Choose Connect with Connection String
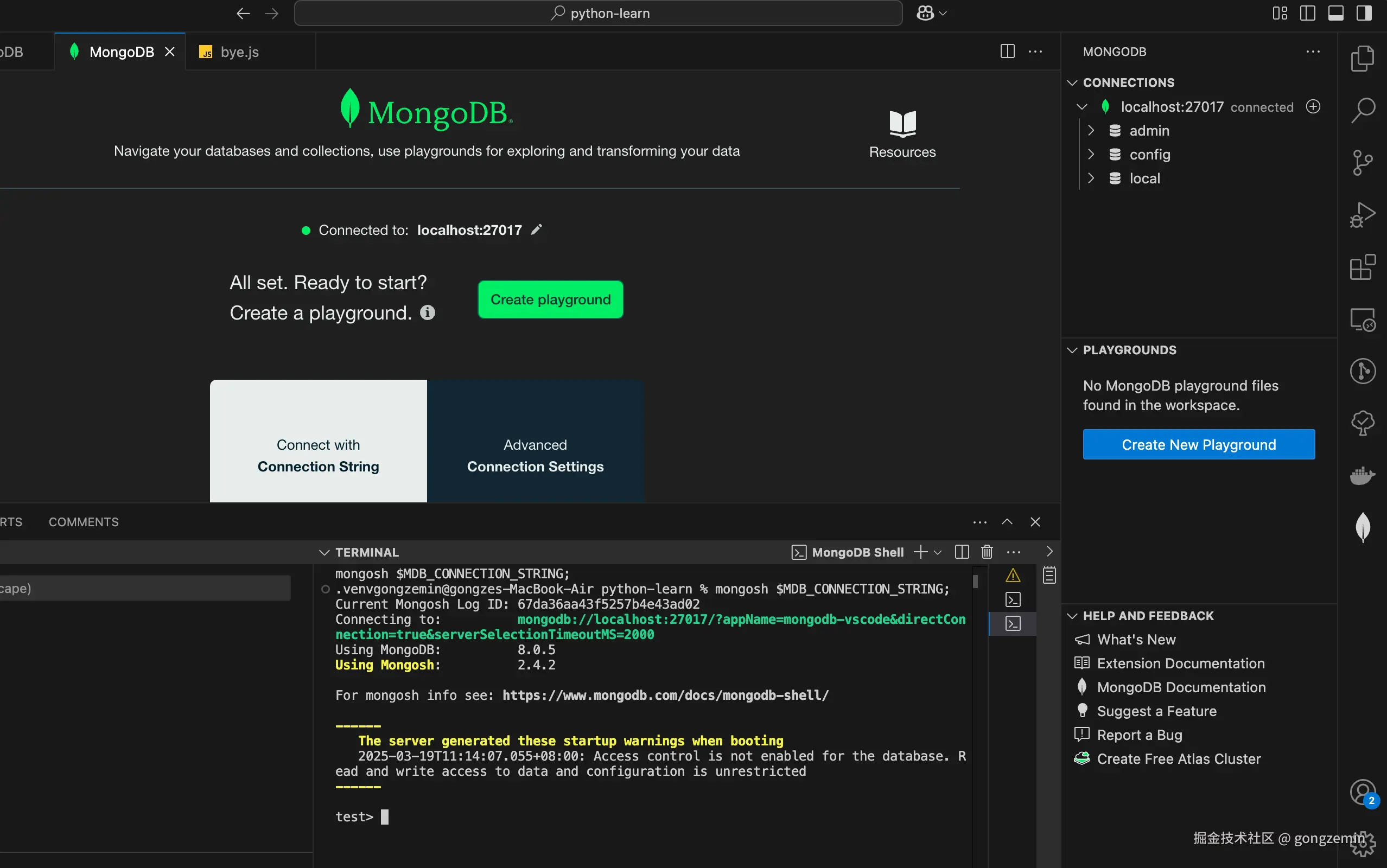Image resolution: width=1387 pixels, height=868 pixels. coord(319,441)
